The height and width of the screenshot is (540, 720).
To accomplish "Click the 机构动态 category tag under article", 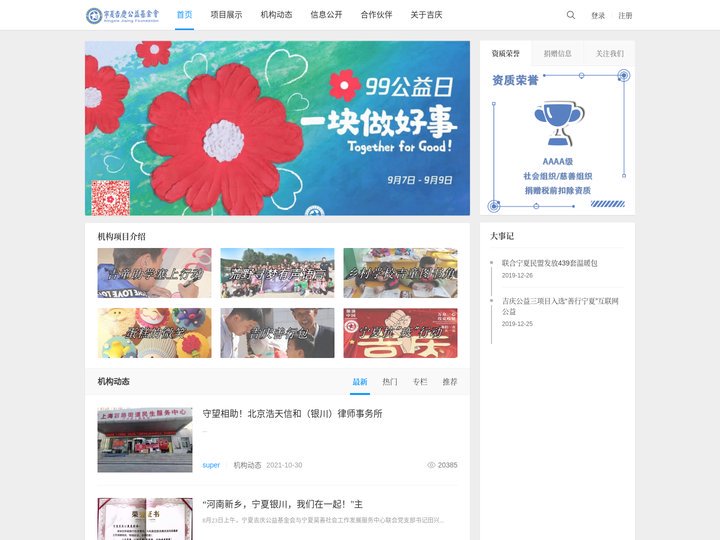I will coord(247,465).
